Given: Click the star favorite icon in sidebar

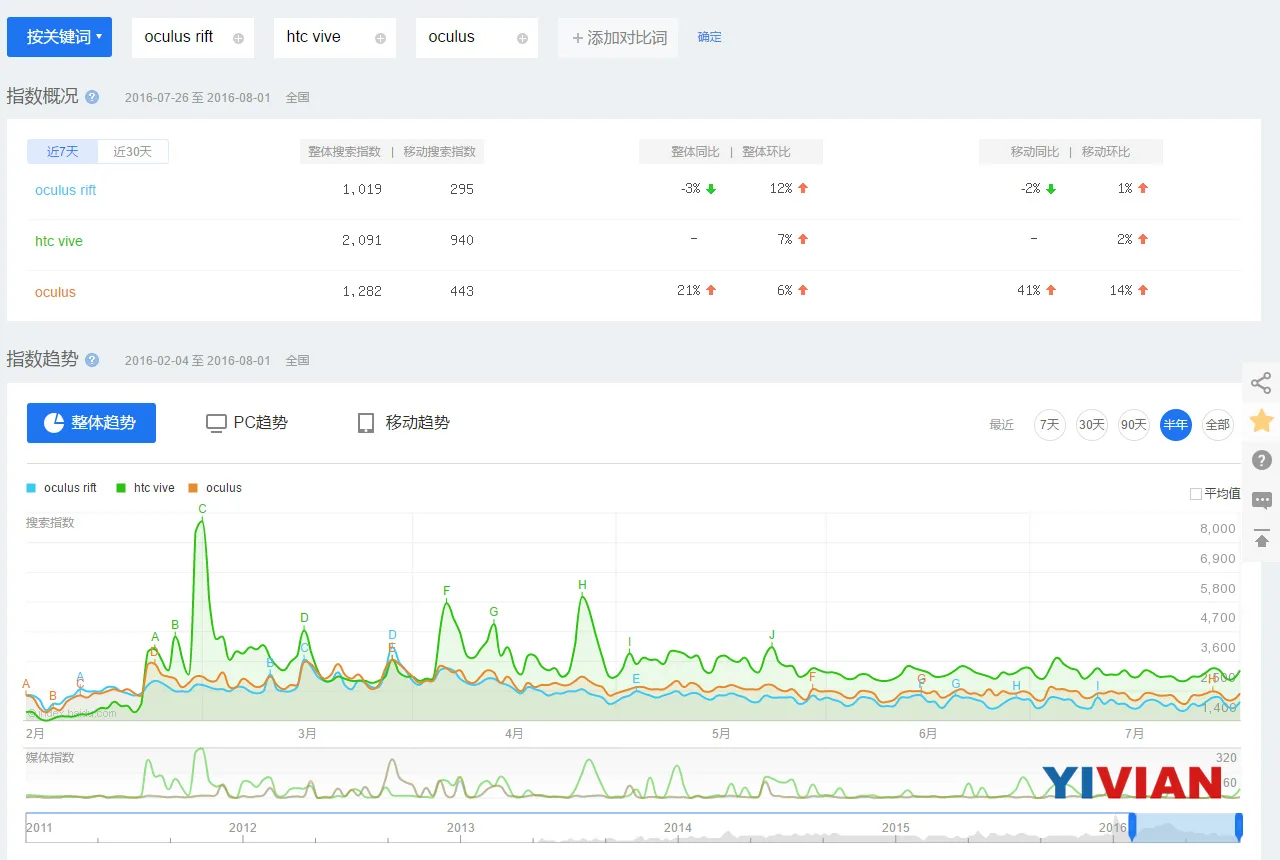Looking at the screenshot, I should [x=1261, y=421].
